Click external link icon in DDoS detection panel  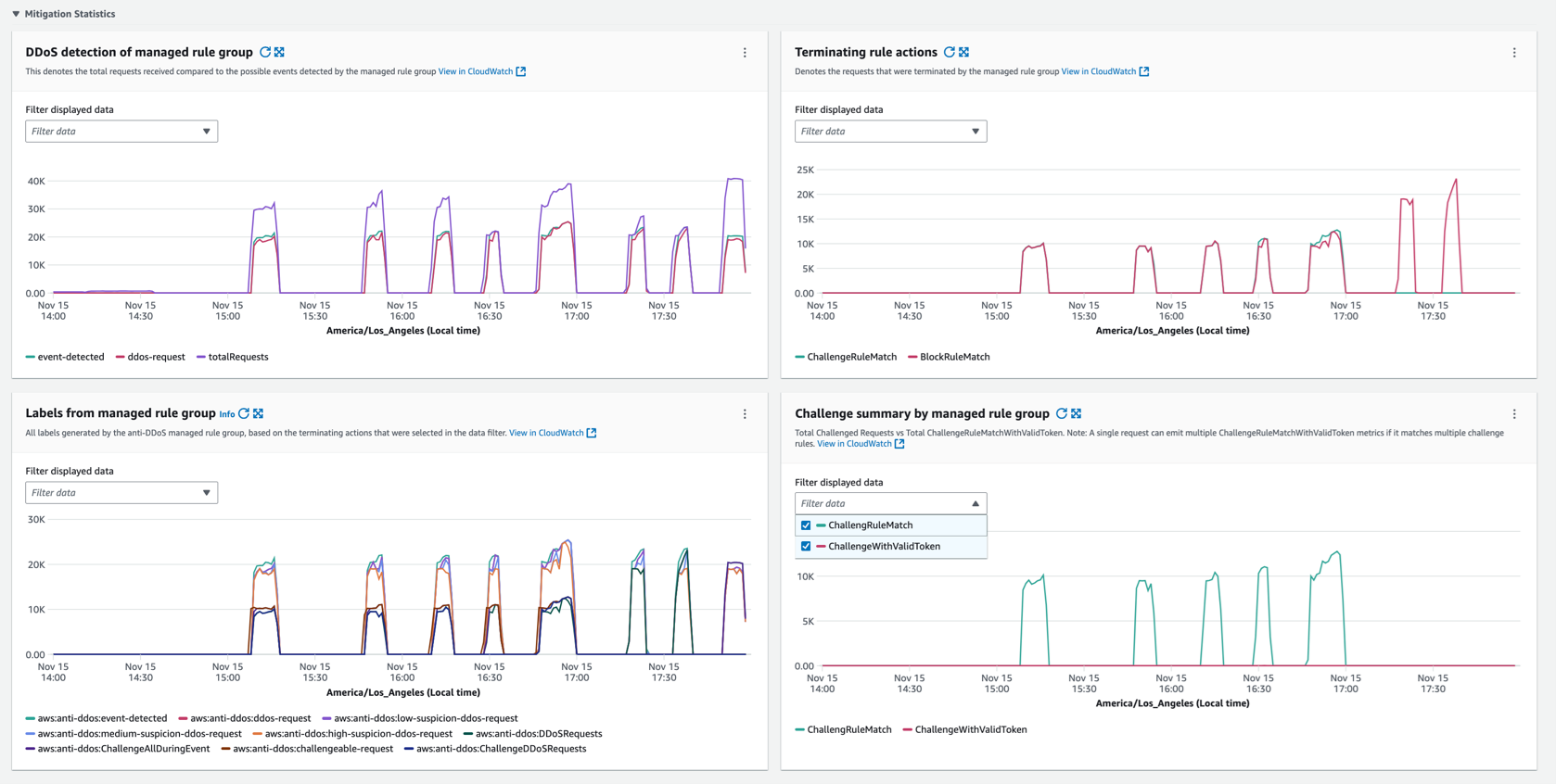pos(521,71)
